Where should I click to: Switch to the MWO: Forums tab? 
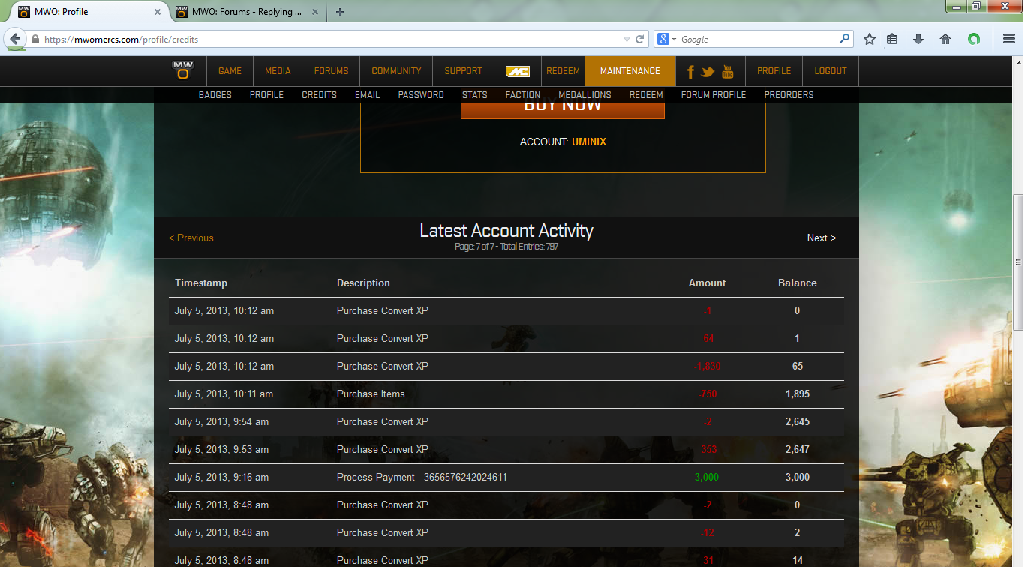[247, 12]
